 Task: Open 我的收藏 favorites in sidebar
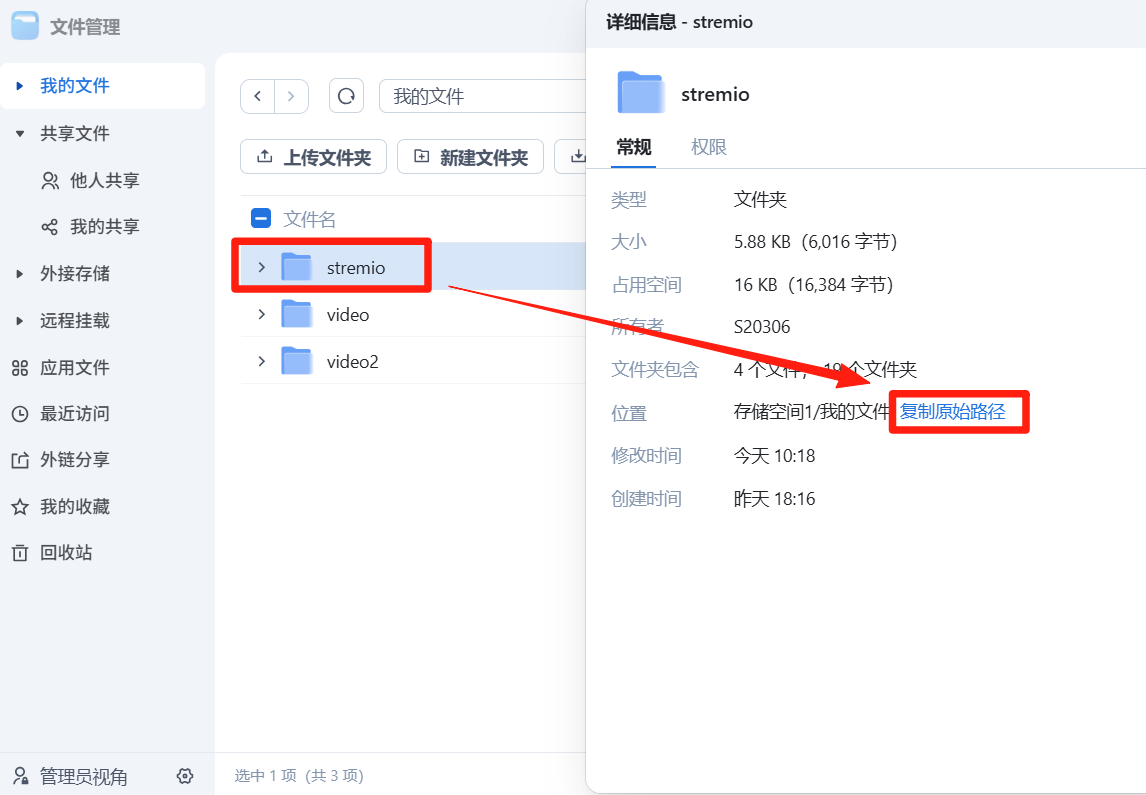[74, 507]
